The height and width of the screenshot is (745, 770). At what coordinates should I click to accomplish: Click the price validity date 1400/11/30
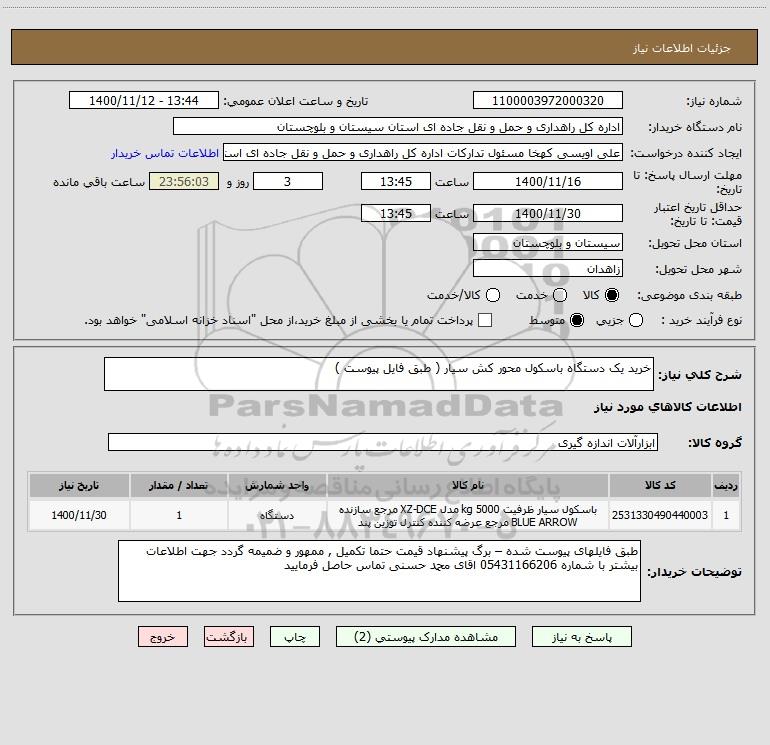(x=548, y=214)
